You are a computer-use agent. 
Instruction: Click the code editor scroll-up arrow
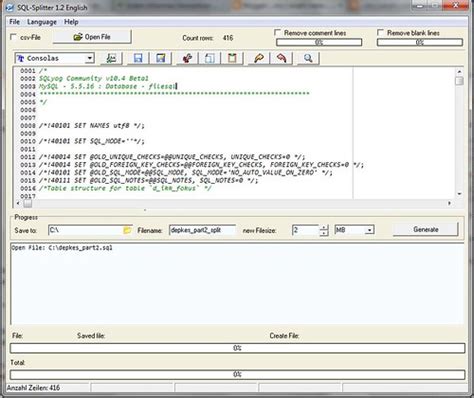click(x=459, y=71)
